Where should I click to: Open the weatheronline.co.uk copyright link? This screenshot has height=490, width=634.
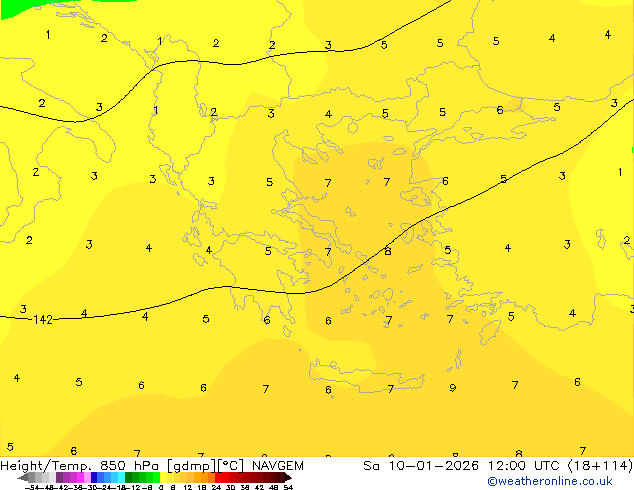click(550, 481)
